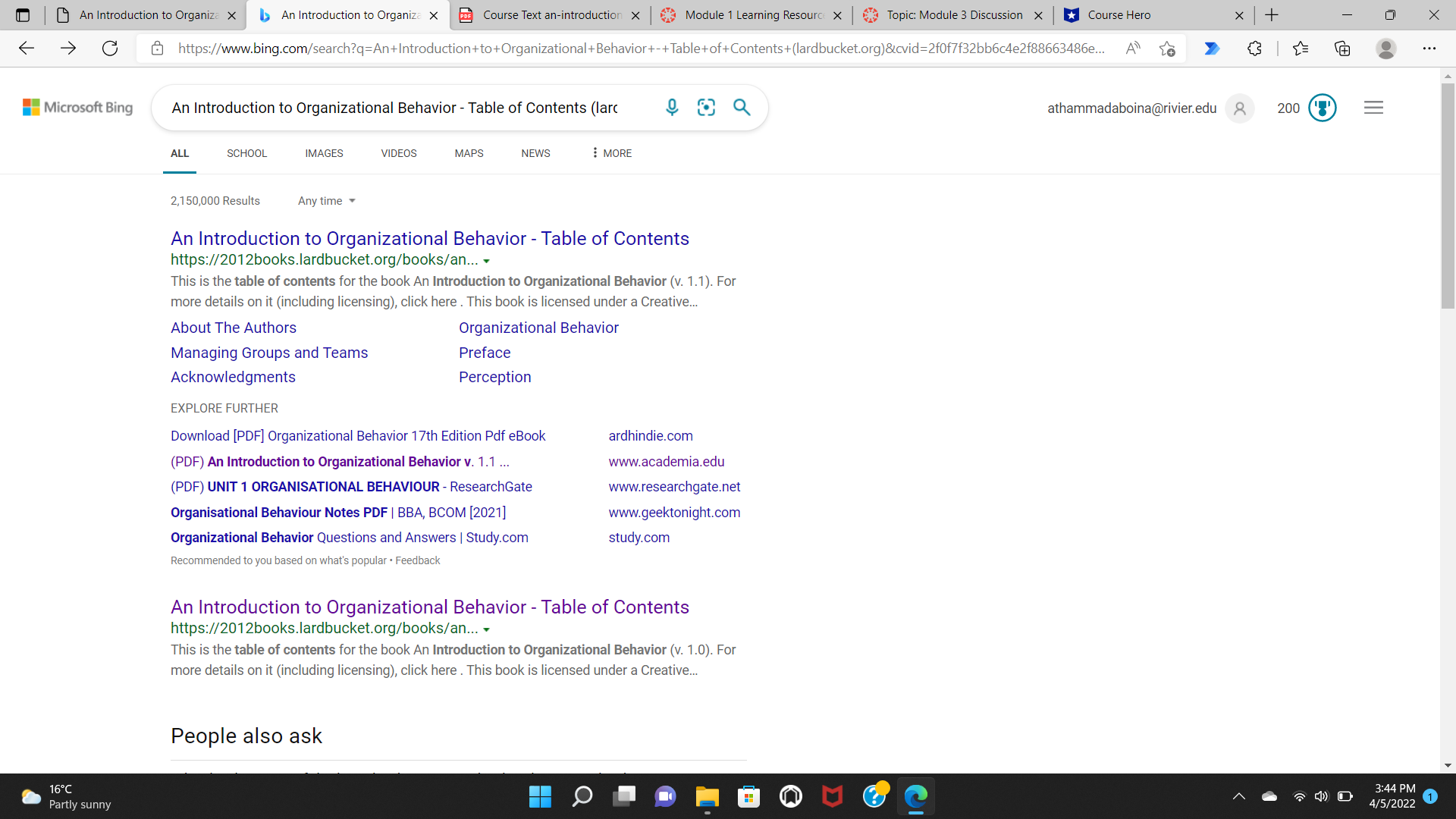1456x819 pixels.
Task: Open a new browser tab
Action: point(1272,15)
